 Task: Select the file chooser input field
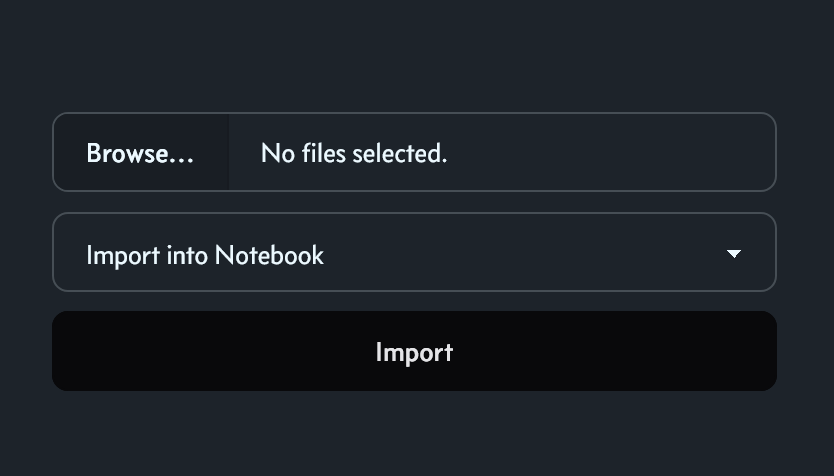pyautogui.click(x=414, y=152)
